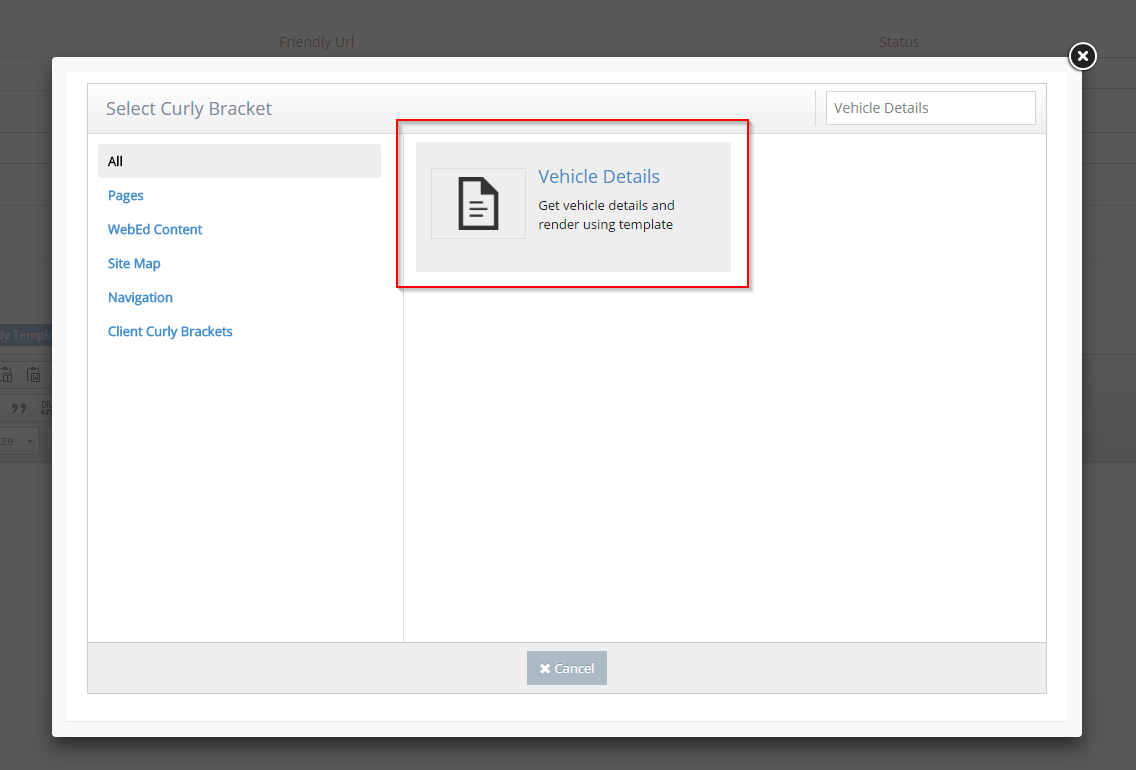Click the search field containing Vehicle Details
Screen dimensions: 1136x770
click(x=930, y=107)
